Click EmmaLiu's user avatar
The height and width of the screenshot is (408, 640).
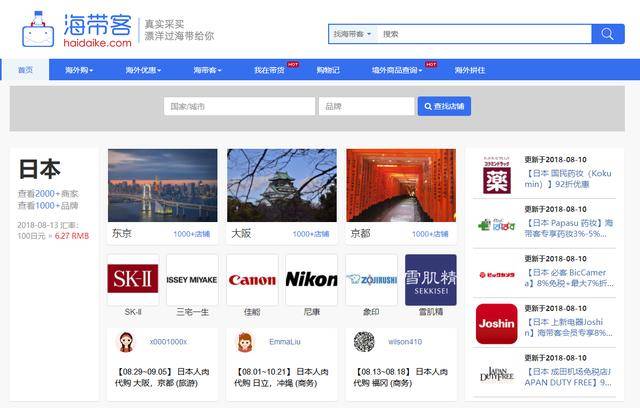(245, 342)
